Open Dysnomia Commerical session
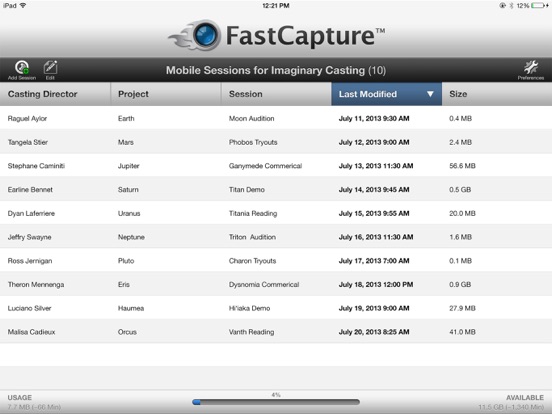This screenshot has height=414, width=552. click(264, 284)
